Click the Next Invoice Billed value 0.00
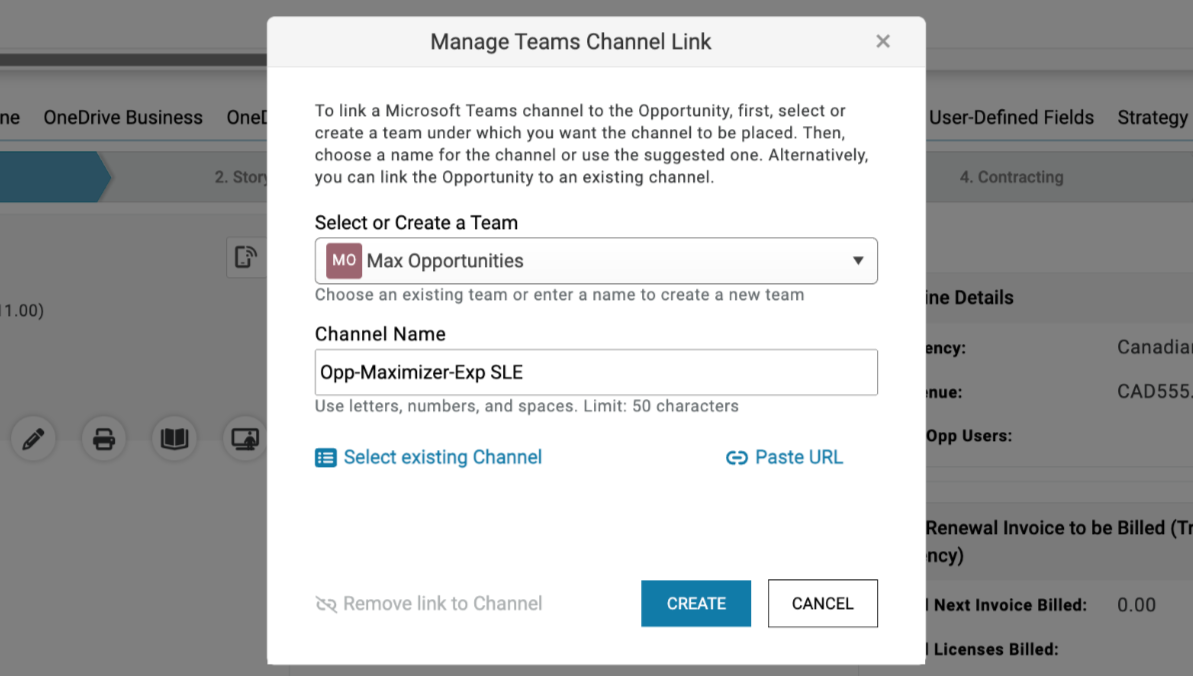Image resolution: width=1193 pixels, height=676 pixels. [x=1136, y=604]
